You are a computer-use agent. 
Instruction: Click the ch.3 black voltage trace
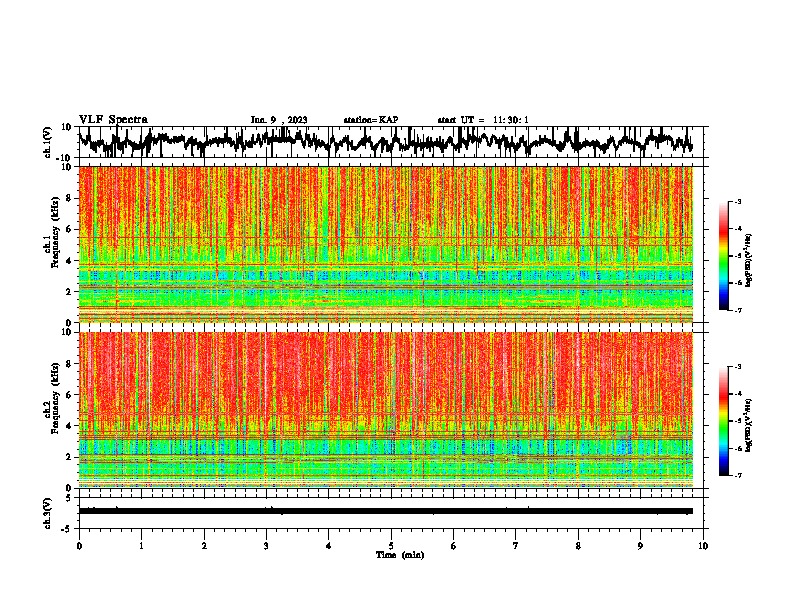(x=386, y=511)
